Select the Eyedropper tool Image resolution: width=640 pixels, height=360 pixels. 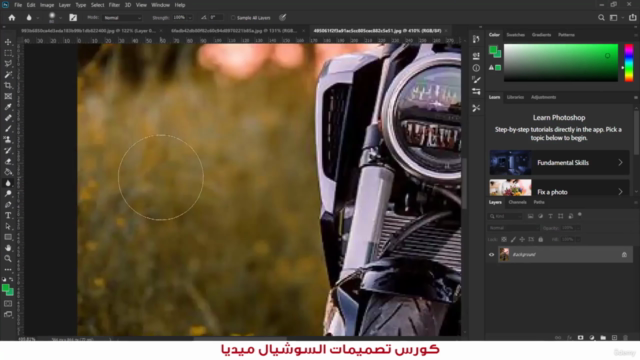[8, 107]
